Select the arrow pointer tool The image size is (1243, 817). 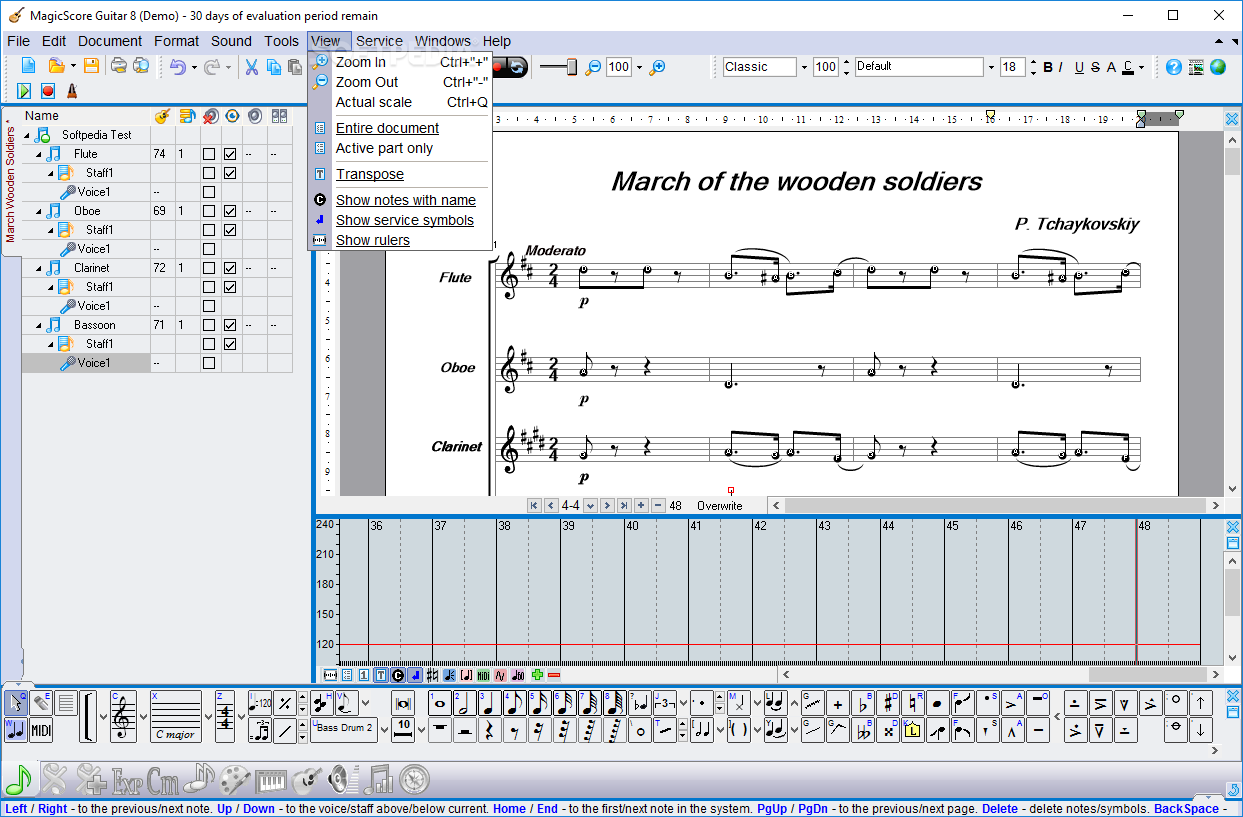click(x=16, y=703)
